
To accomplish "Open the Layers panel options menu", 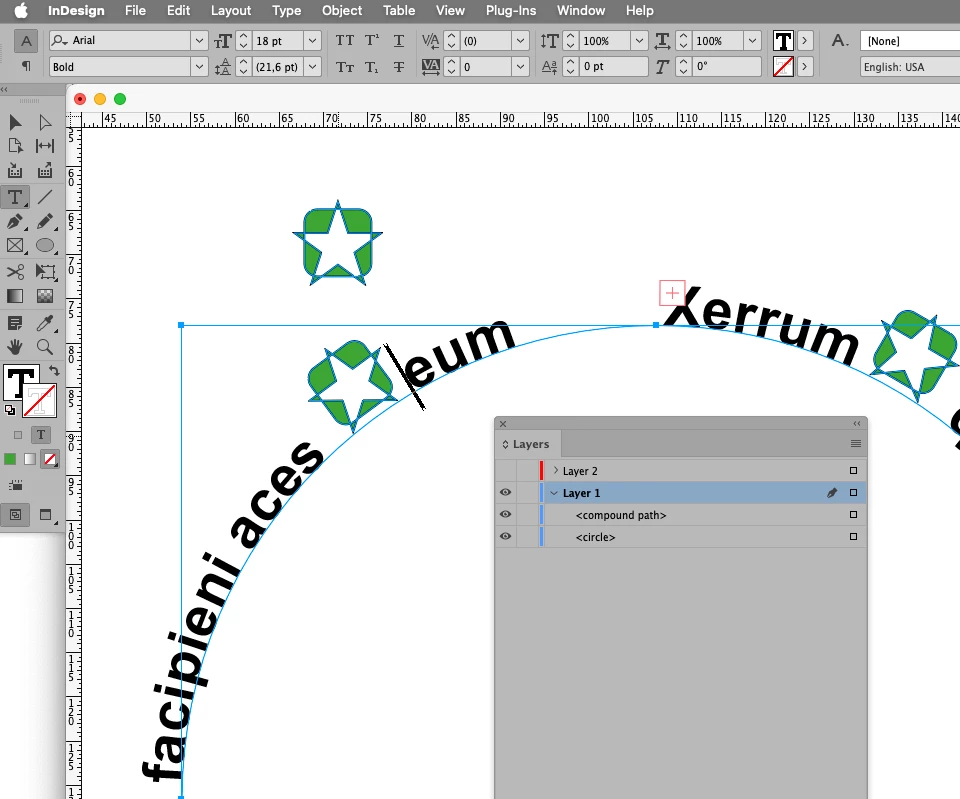I will click(x=856, y=444).
